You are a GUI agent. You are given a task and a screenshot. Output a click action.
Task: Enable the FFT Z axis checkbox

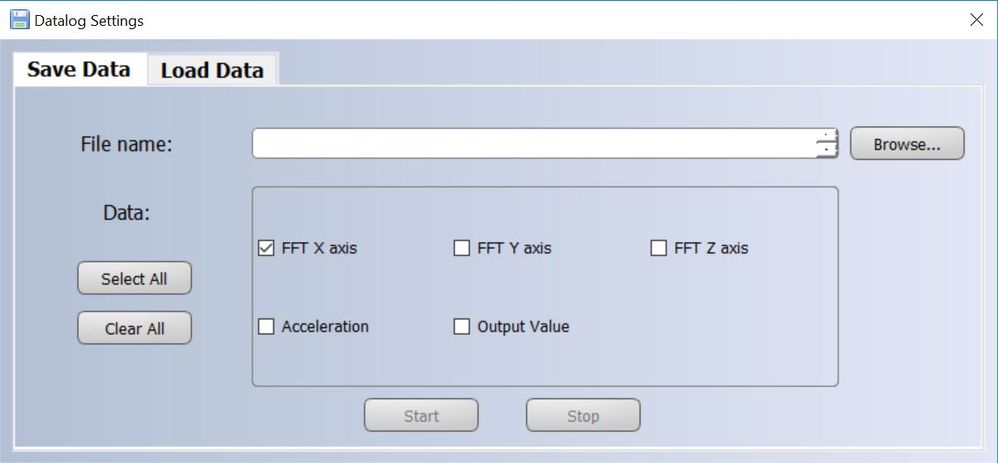659,248
